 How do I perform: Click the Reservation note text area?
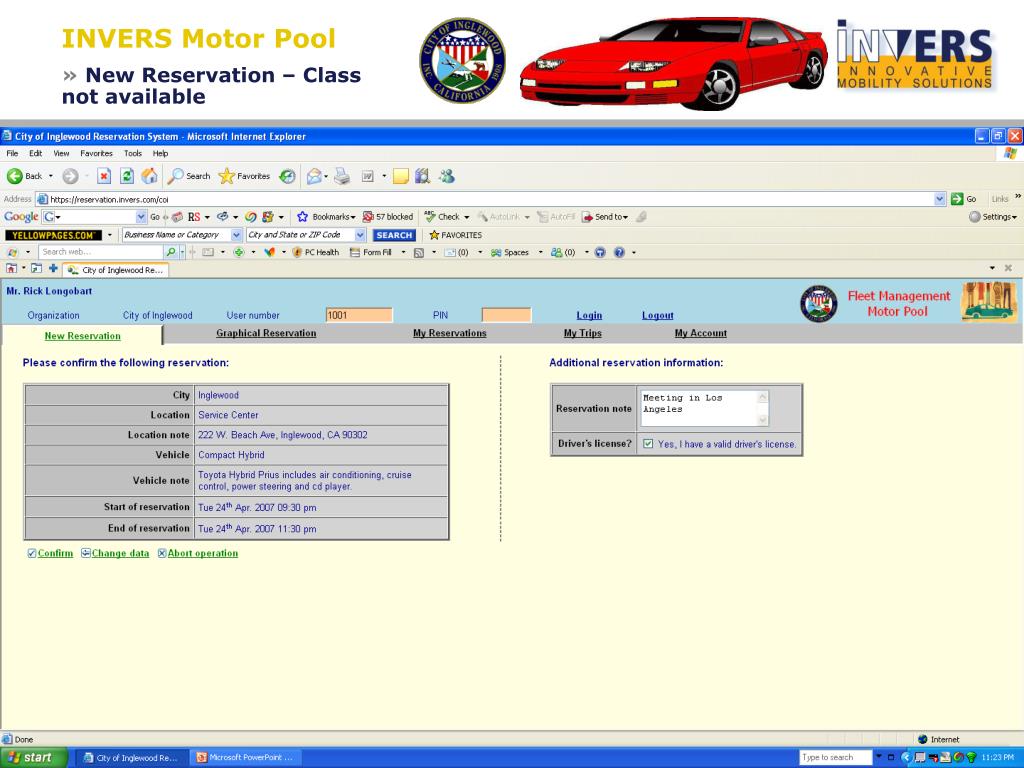click(697, 408)
